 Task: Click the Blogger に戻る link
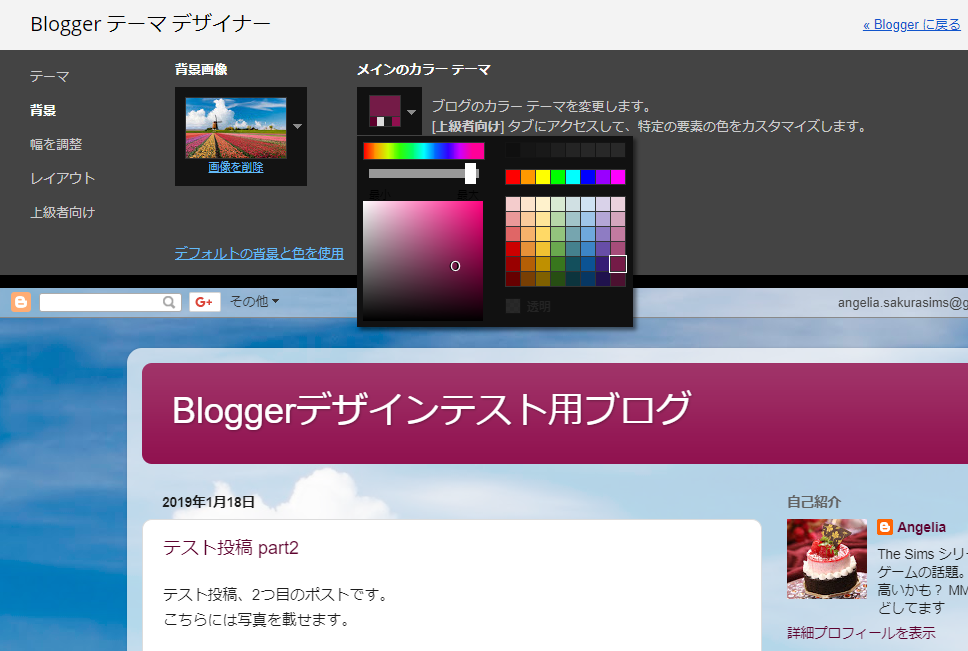coord(912,25)
